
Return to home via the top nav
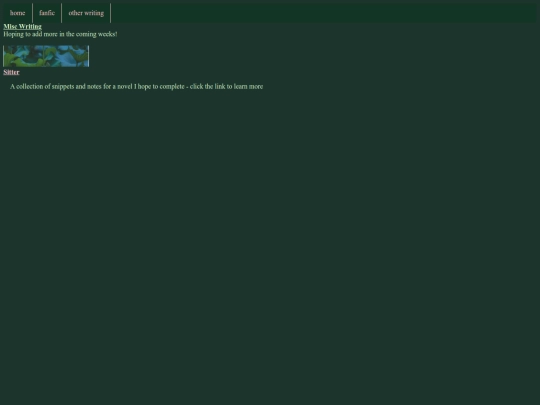[x=18, y=13]
